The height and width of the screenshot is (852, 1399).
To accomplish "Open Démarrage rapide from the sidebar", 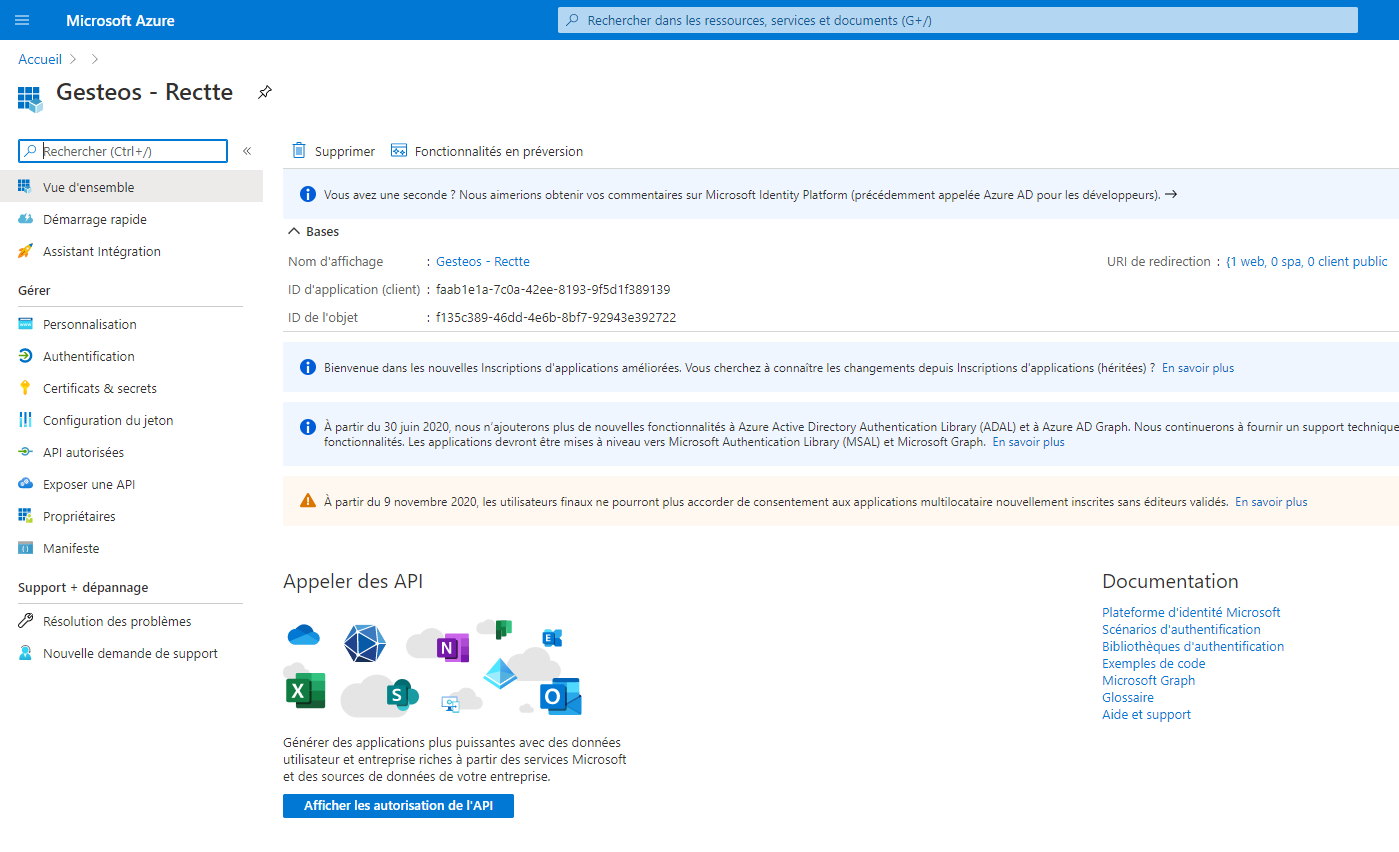I will 94,219.
